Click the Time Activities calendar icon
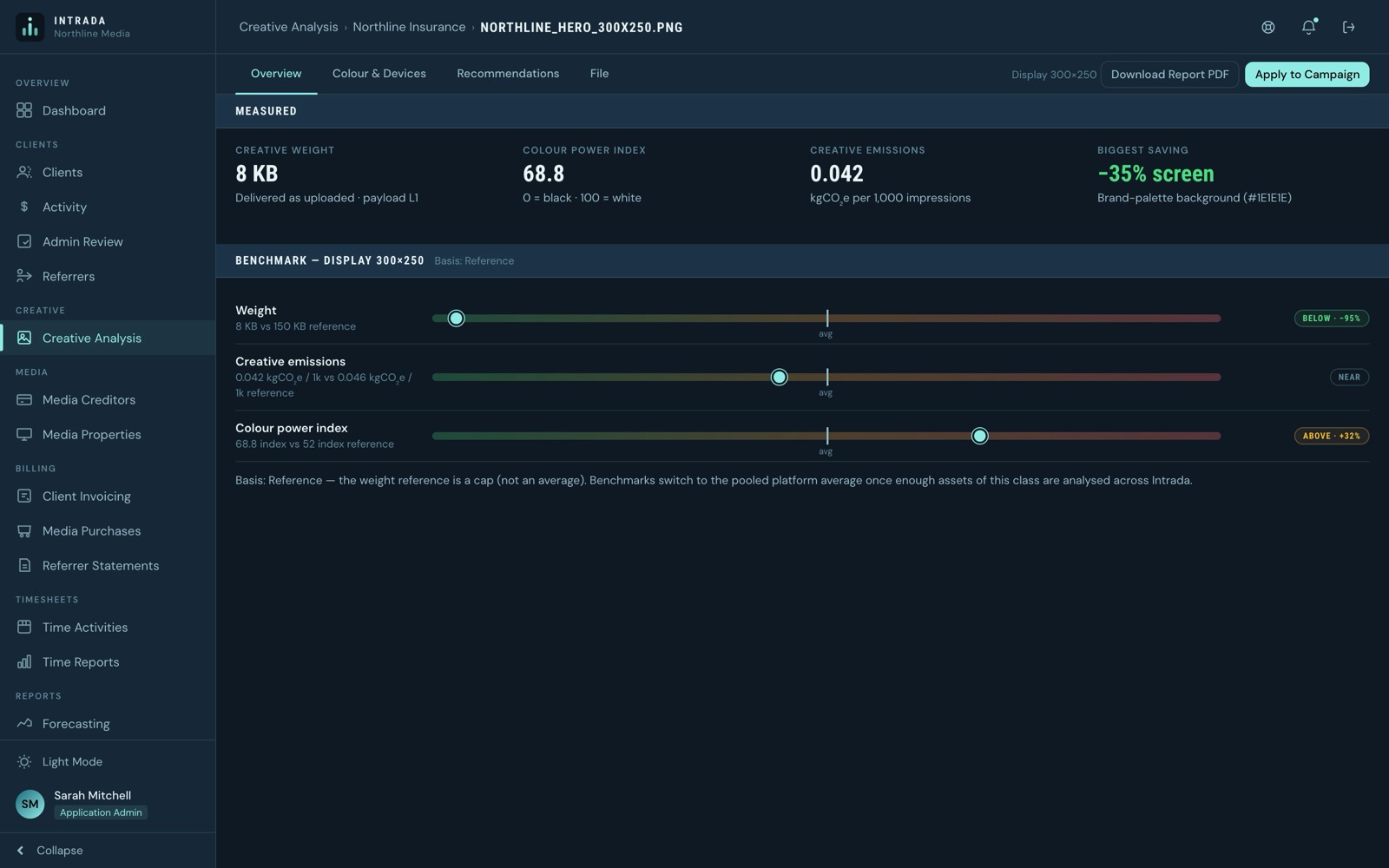Viewport: 1389px width, 868px height. click(24, 627)
